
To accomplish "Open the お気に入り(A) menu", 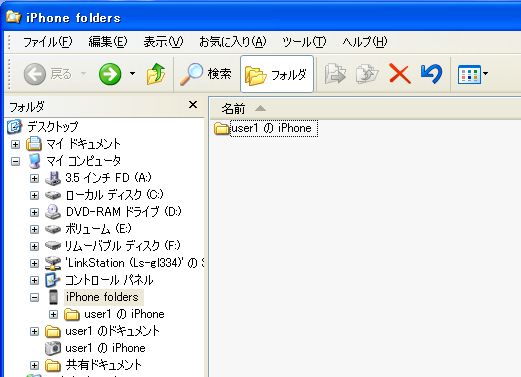I will (x=233, y=42).
